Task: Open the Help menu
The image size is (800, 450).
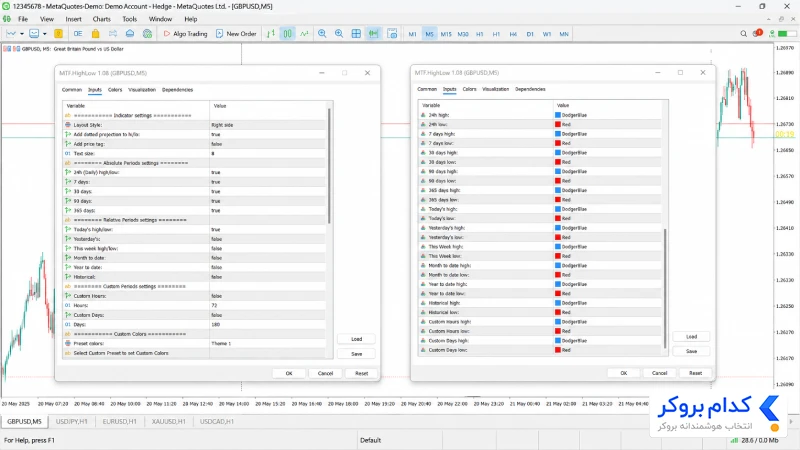Action: tap(190, 19)
